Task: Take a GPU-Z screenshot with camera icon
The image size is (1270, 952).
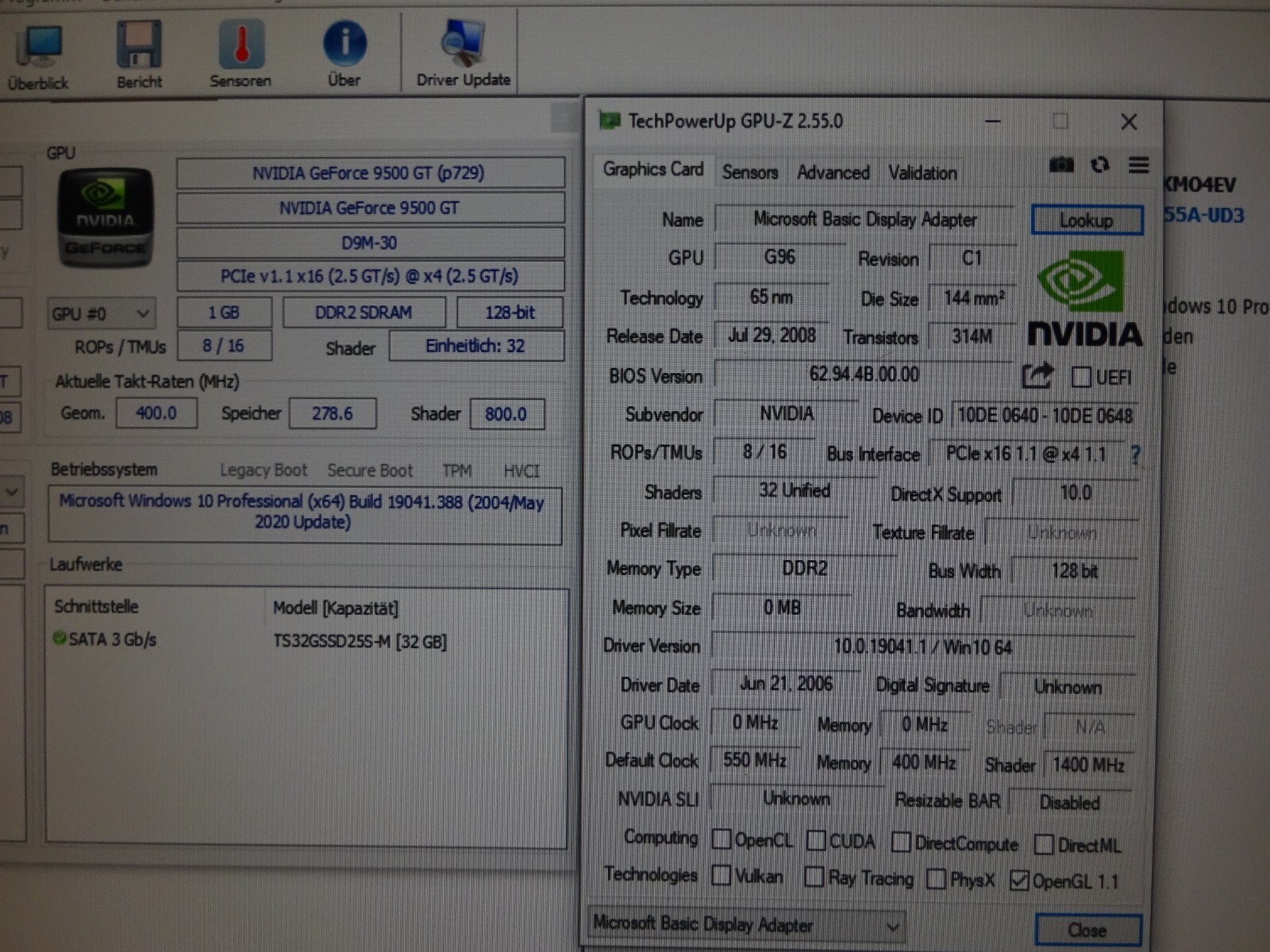Action: click(1061, 164)
